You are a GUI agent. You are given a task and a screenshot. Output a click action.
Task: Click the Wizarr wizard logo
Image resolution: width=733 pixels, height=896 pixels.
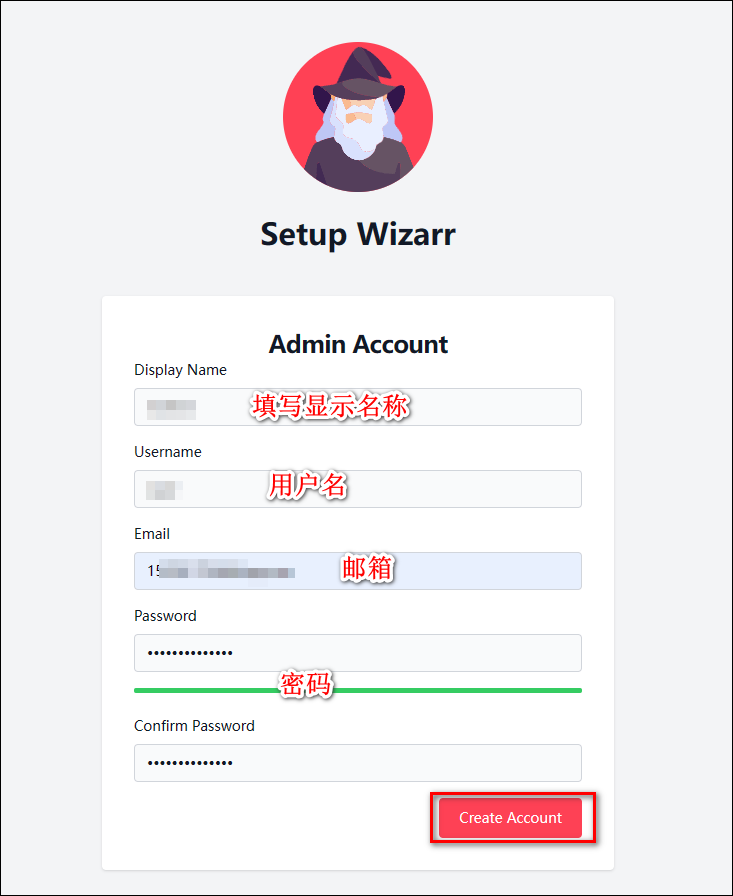tap(358, 117)
